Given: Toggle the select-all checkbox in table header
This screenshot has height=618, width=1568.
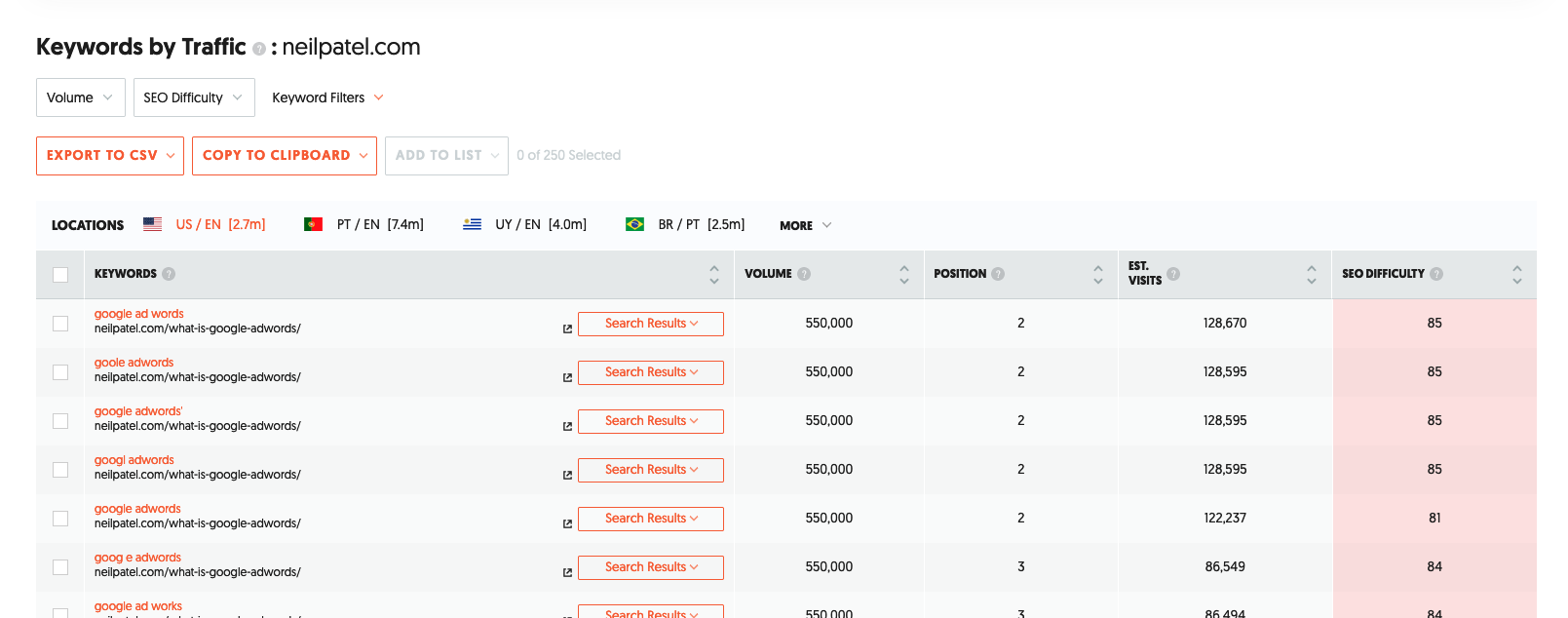Looking at the screenshot, I should tap(60, 275).
